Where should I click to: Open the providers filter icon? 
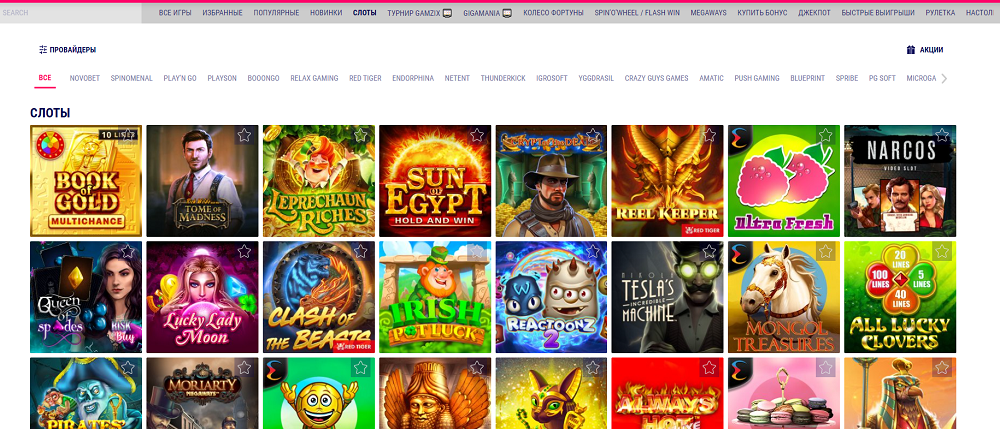pos(43,49)
